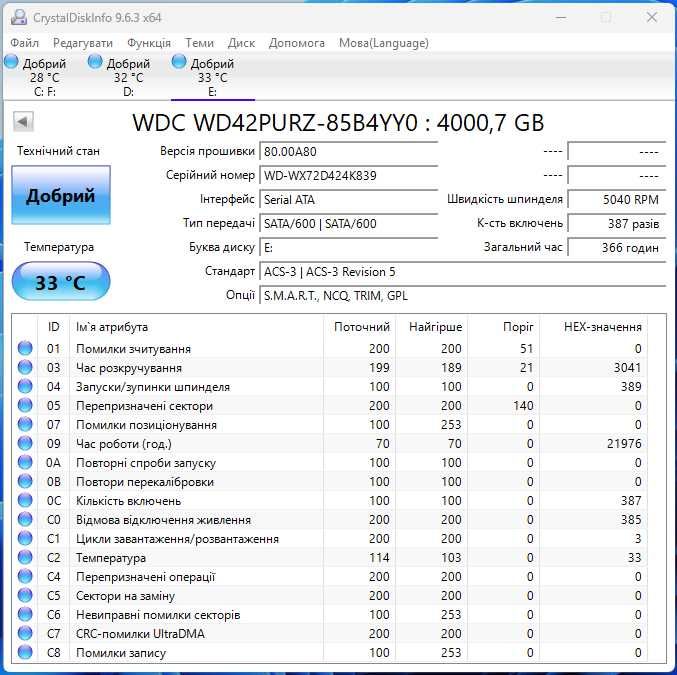
Task: Click status icon for attribute C8
Action: click(x=25, y=652)
